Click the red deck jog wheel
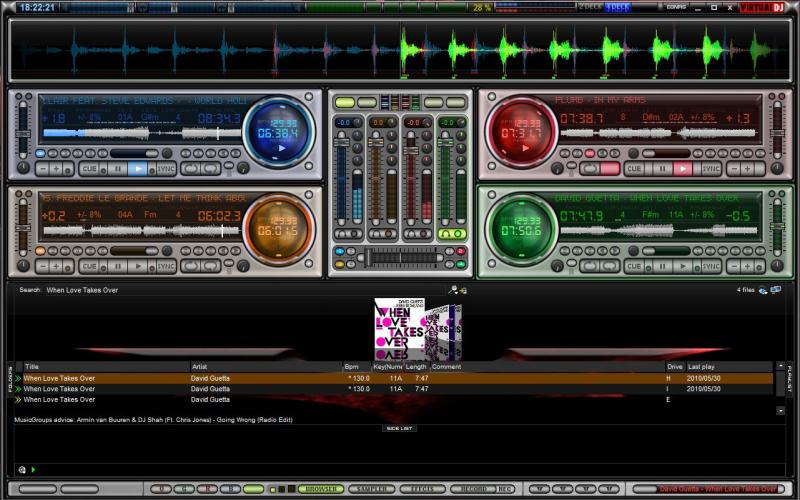Image resolution: width=800 pixels, height=500 pixels. coord(521,132)
